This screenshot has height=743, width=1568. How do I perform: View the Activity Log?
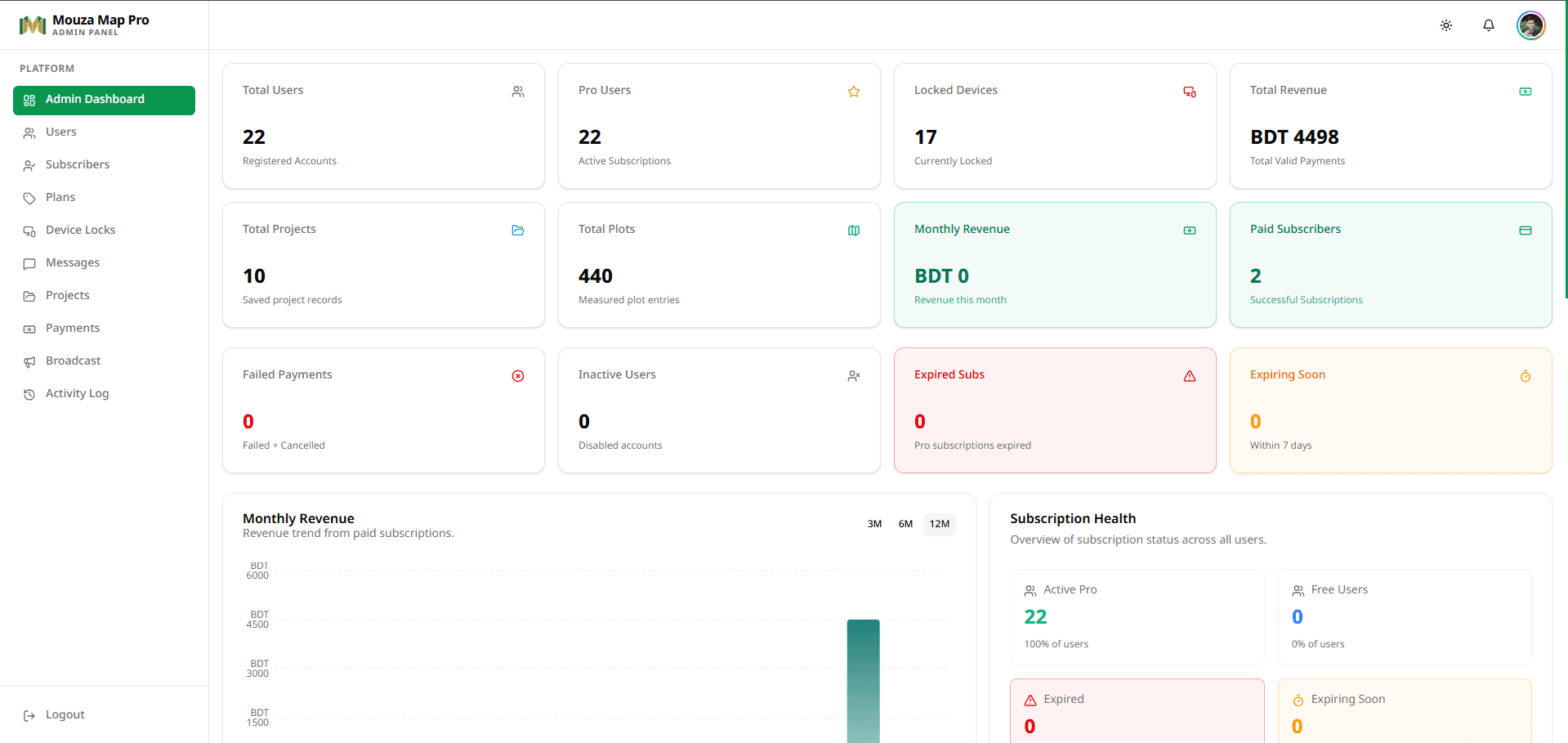pyautogui.click(x=104, y=394)
